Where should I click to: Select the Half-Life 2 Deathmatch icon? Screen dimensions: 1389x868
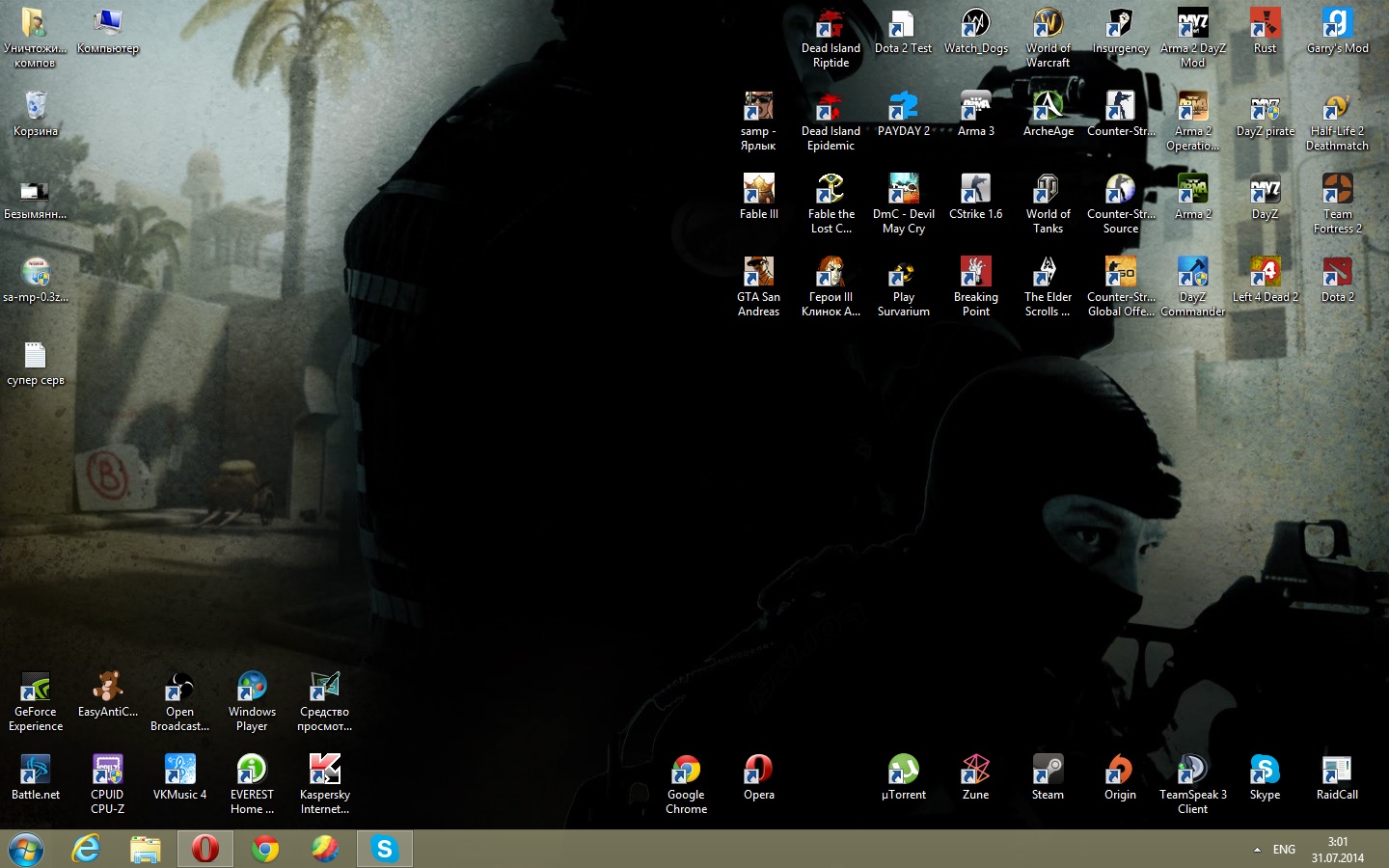click(x=1337, y=122)
